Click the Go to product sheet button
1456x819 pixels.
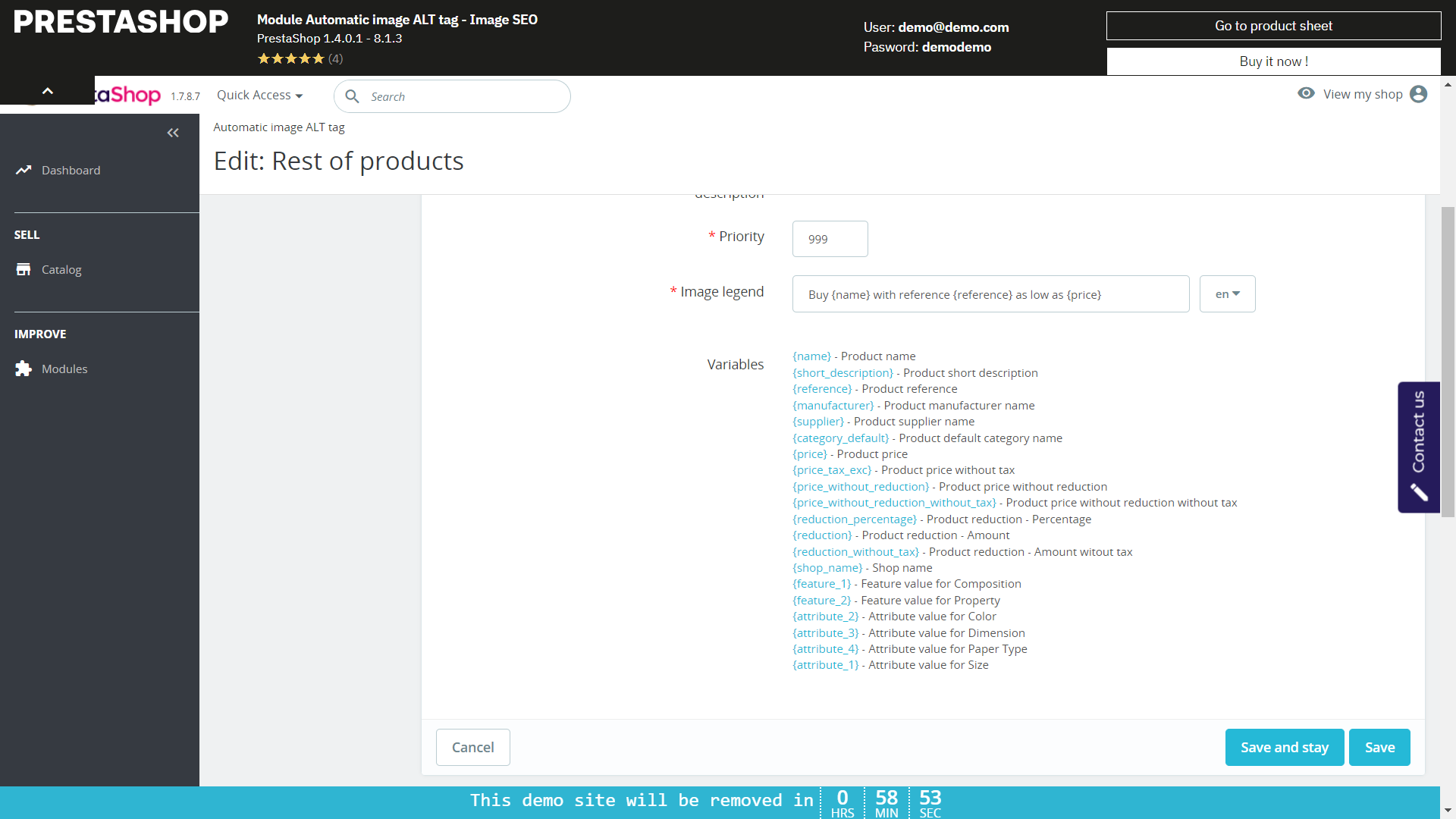pyautogui.click(x=1273, y=26)
